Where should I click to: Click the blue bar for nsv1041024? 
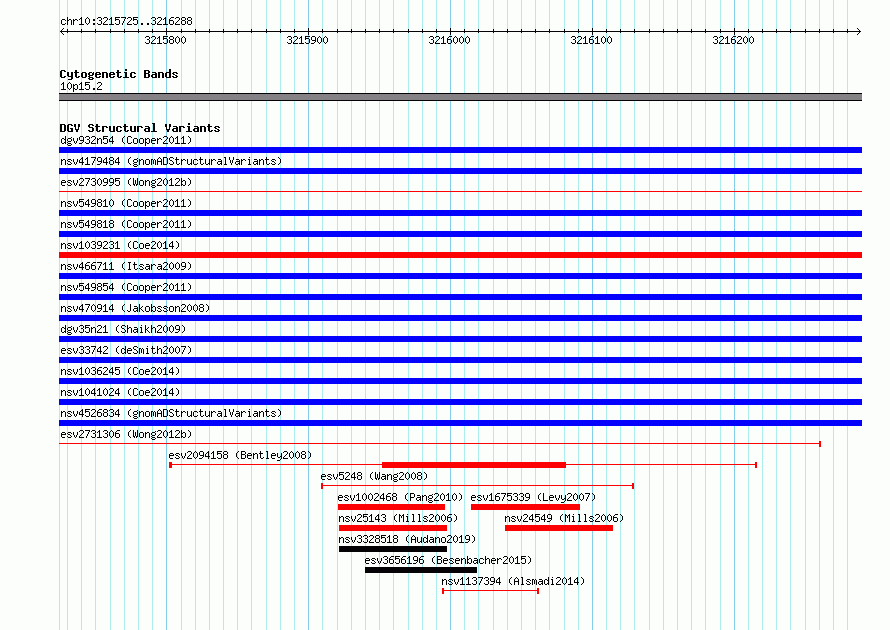coord(460,402)
